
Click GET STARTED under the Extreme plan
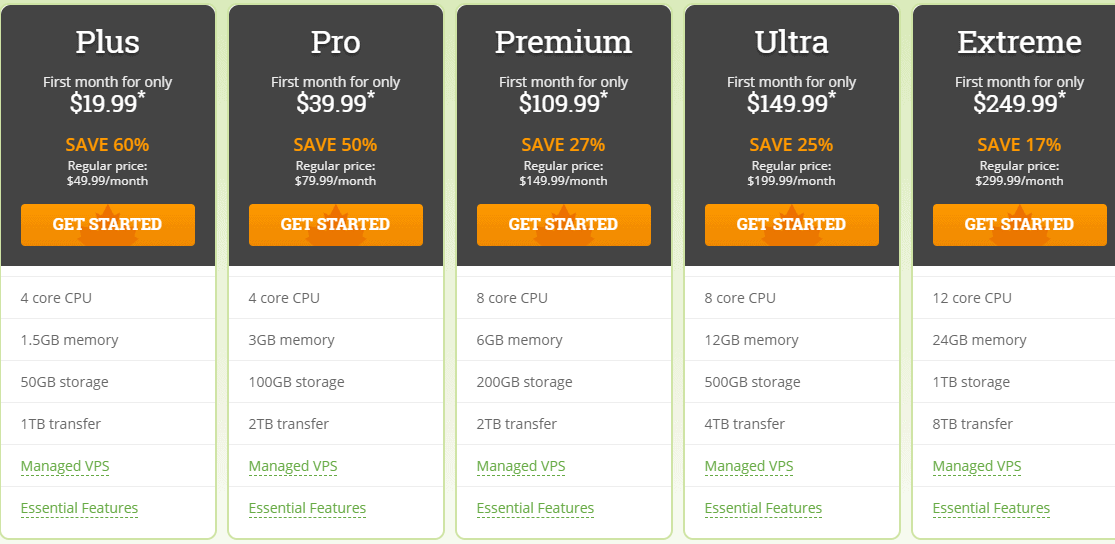point(1020,225)
